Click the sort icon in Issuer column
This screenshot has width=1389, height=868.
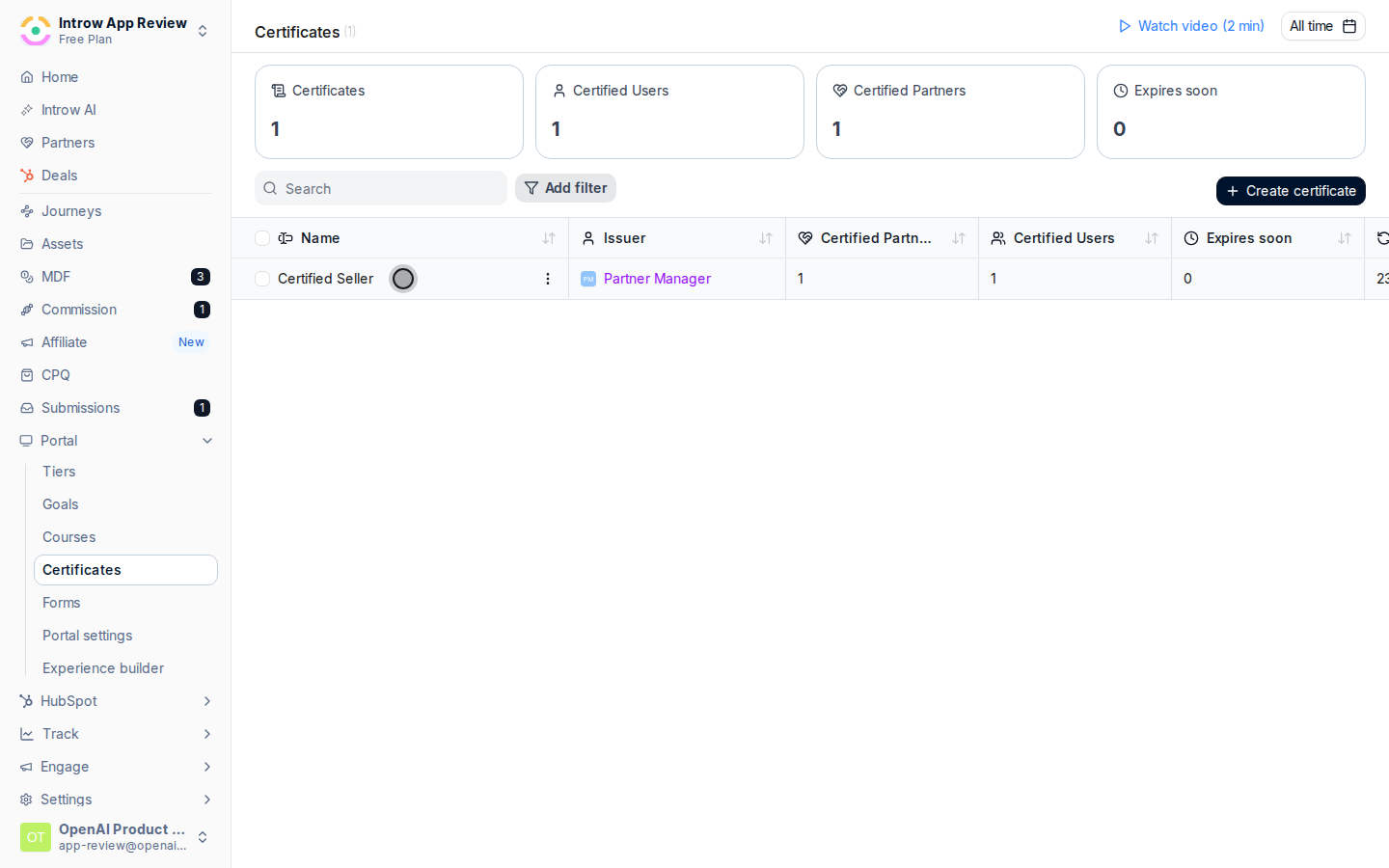[766, 238]
